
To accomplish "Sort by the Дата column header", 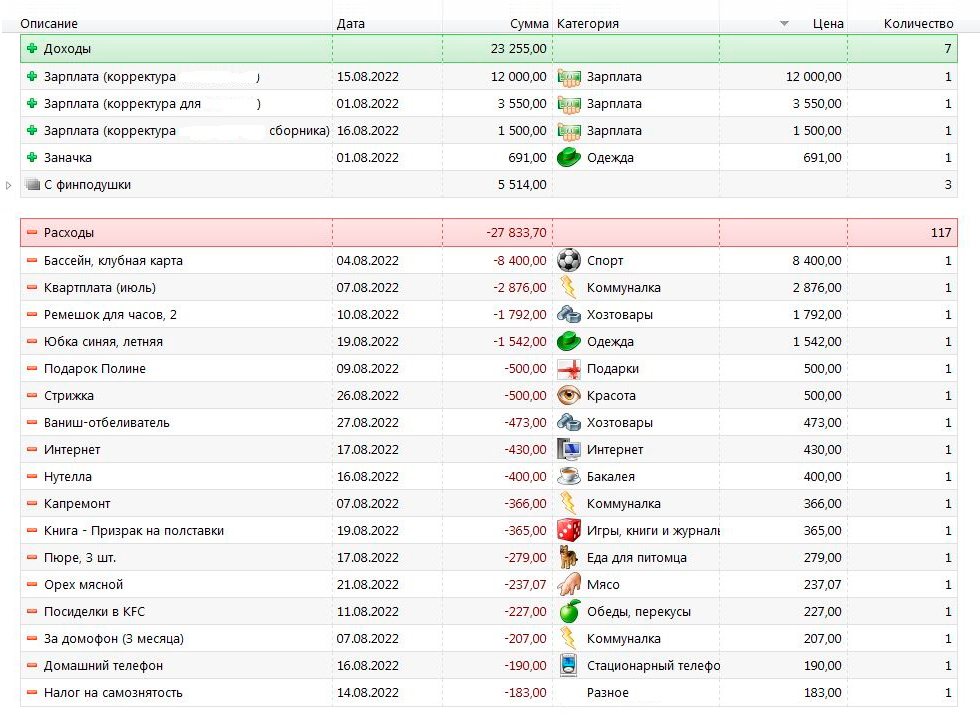I will tap(351, 24).
